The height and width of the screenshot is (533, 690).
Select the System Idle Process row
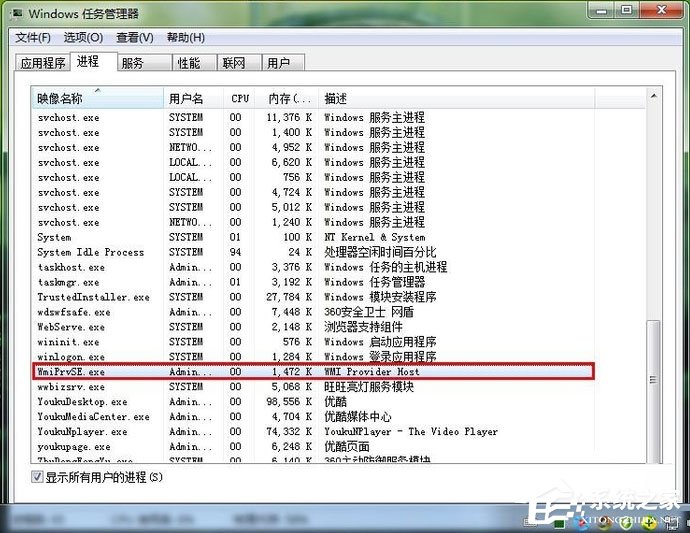(313, 252)
